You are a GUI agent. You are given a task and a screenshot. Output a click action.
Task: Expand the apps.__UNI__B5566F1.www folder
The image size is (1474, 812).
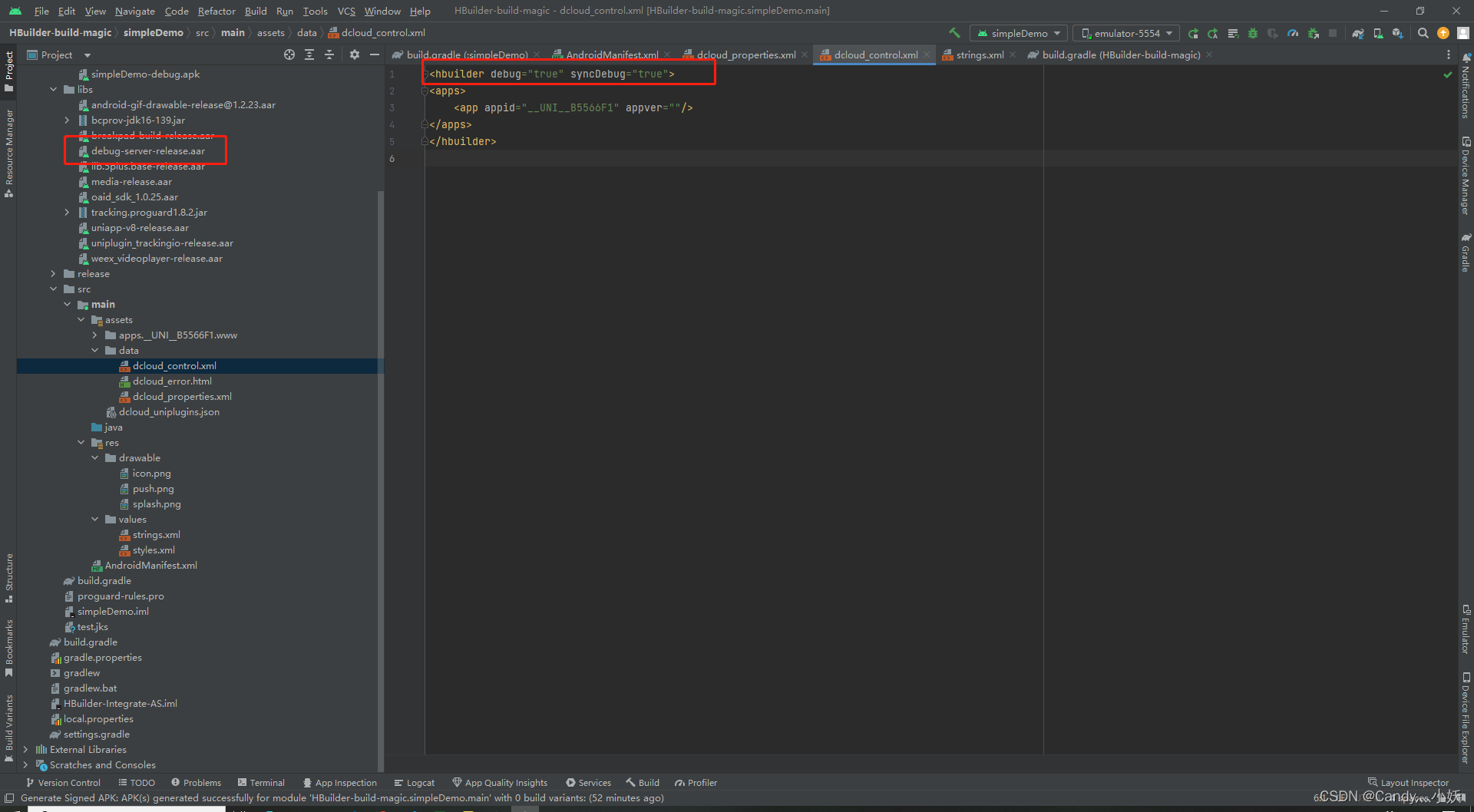[x=95, y=335]
